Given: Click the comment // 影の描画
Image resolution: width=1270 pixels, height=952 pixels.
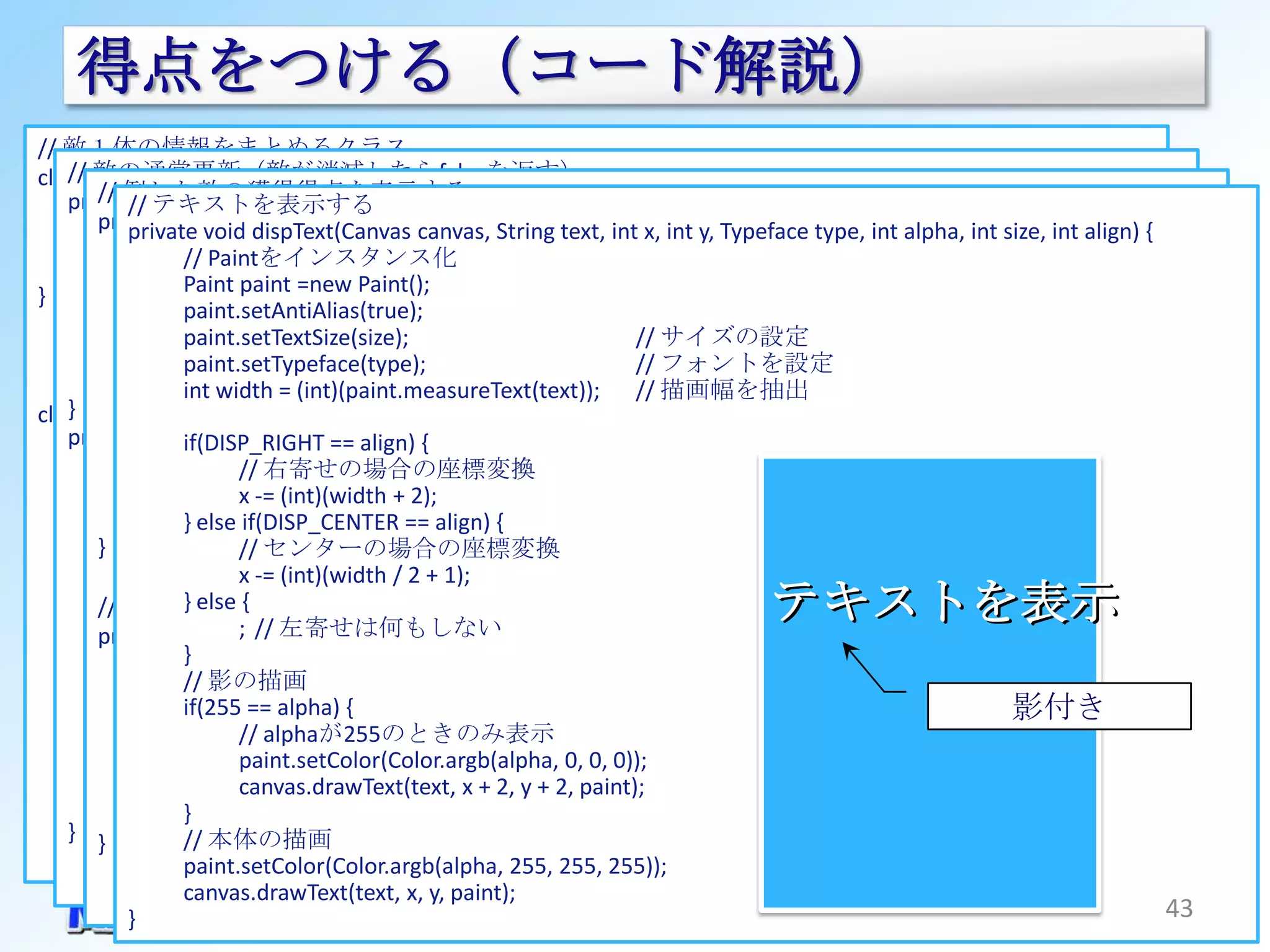Looking at the screenshot, I should click(245, 681).
